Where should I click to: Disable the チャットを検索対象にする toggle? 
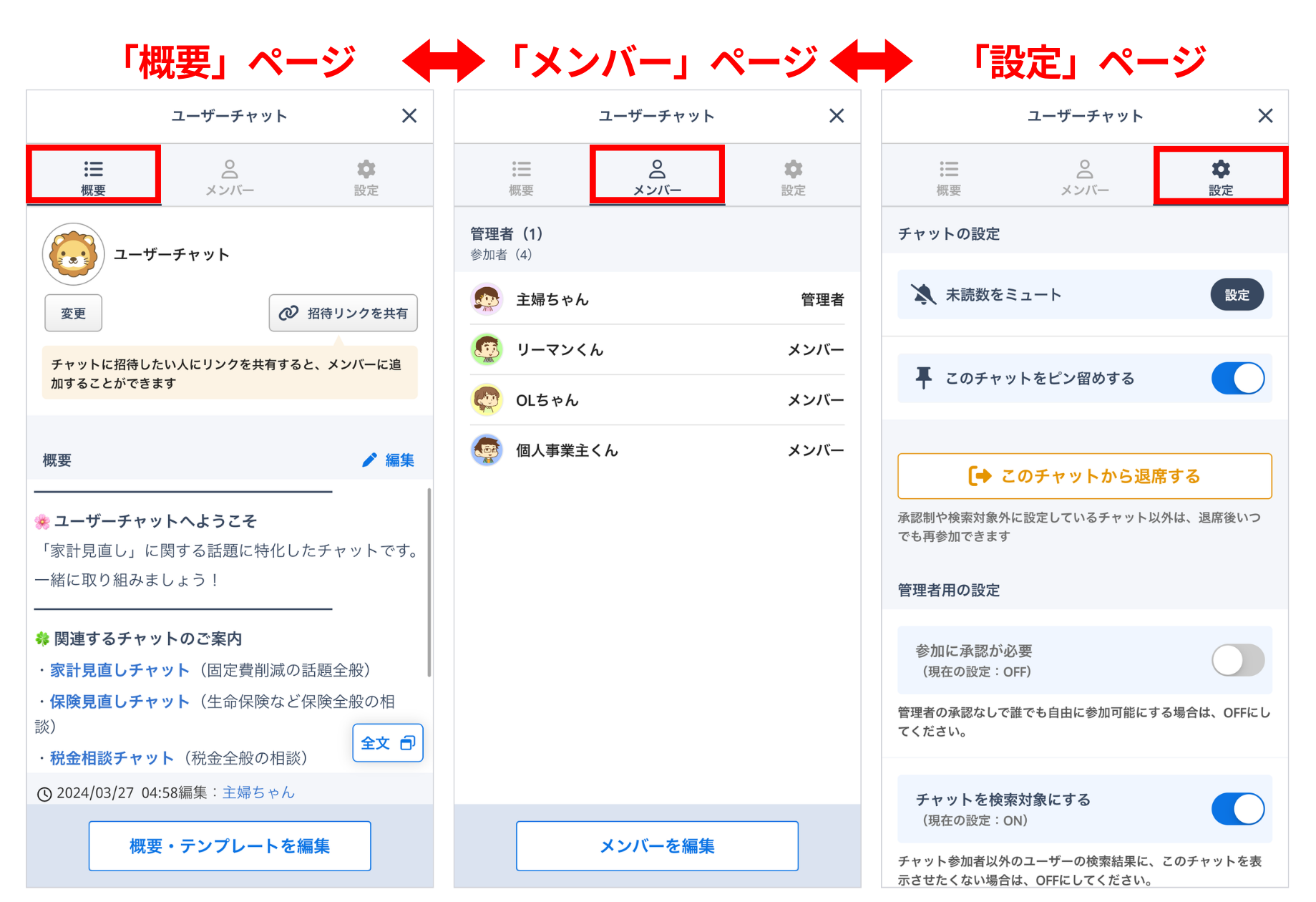(1237, 809)
